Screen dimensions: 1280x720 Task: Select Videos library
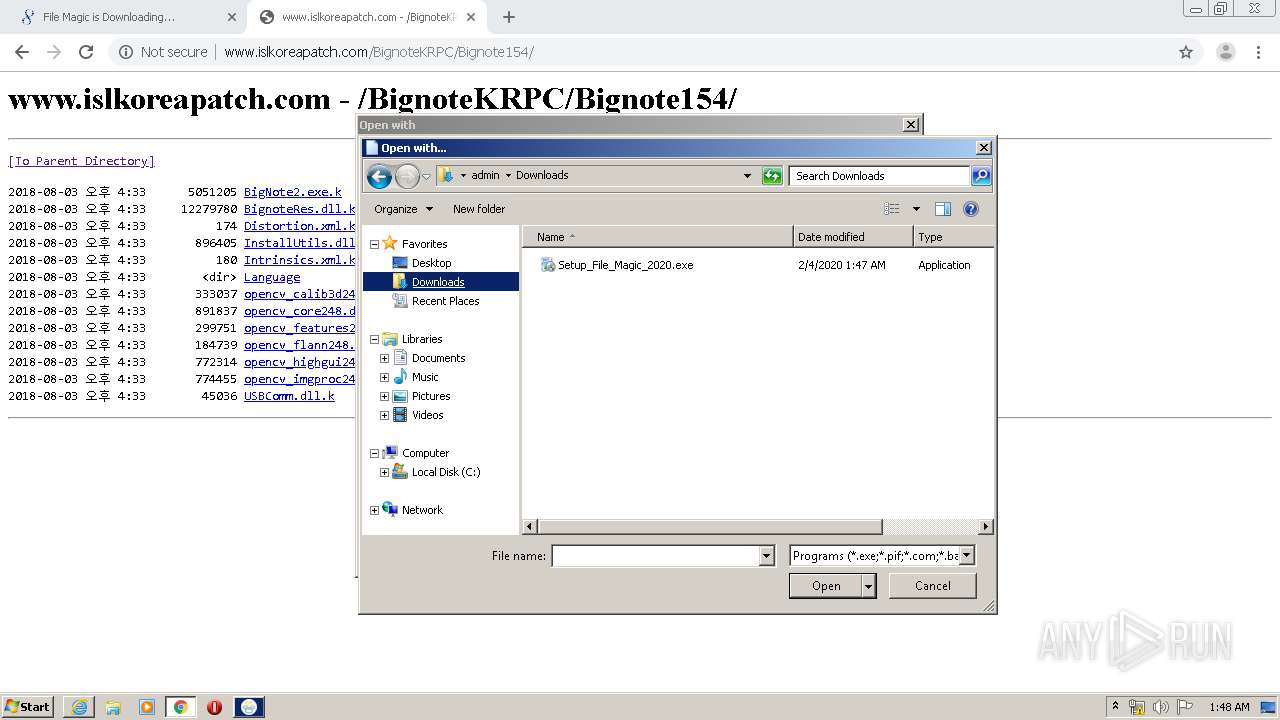pyautogui.click(x=427, y=415)
